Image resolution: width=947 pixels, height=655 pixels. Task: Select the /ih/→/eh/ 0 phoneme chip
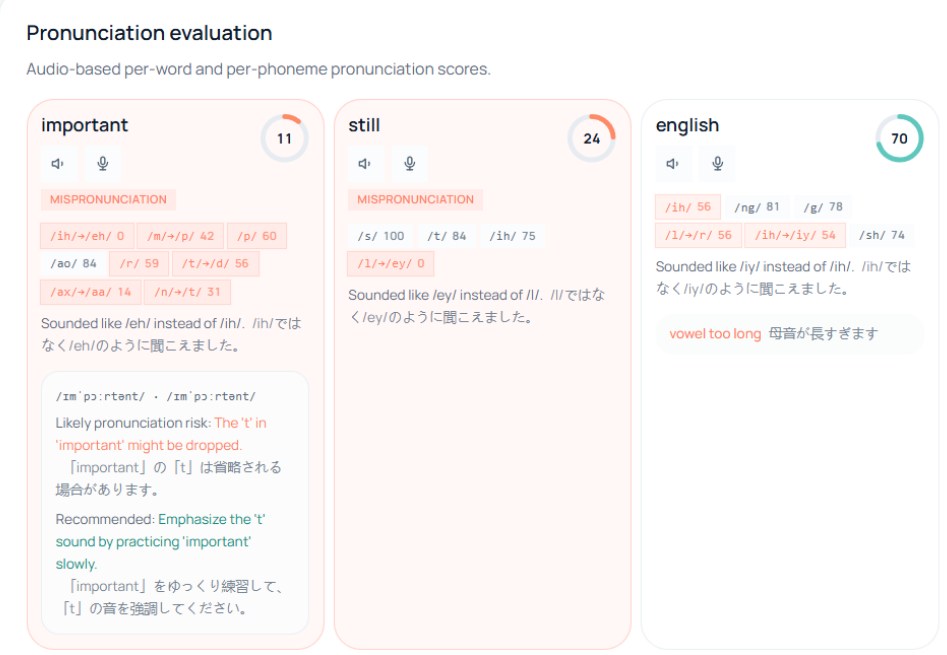tap(87, 236)
